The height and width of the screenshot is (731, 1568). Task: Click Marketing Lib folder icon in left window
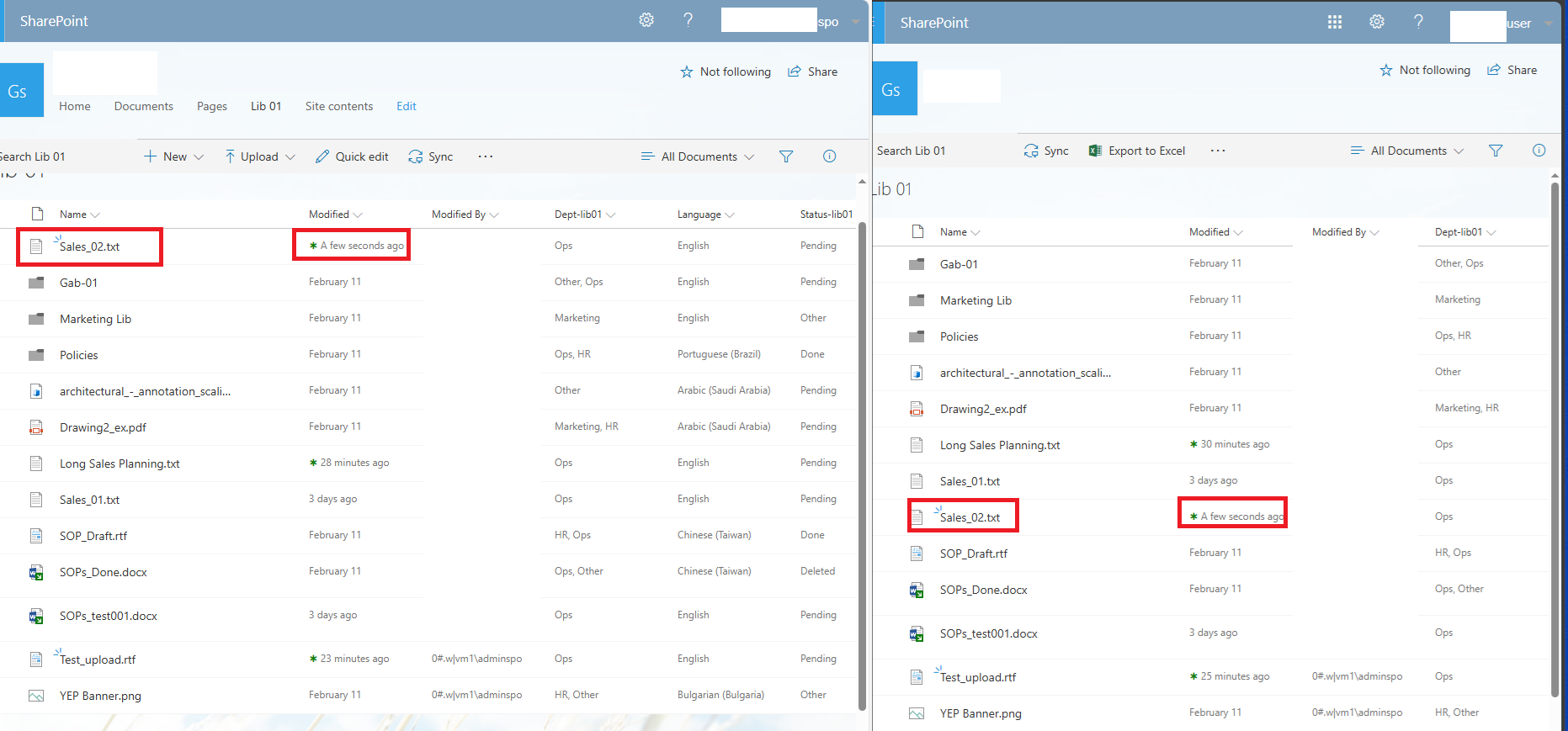coord(36,319)
